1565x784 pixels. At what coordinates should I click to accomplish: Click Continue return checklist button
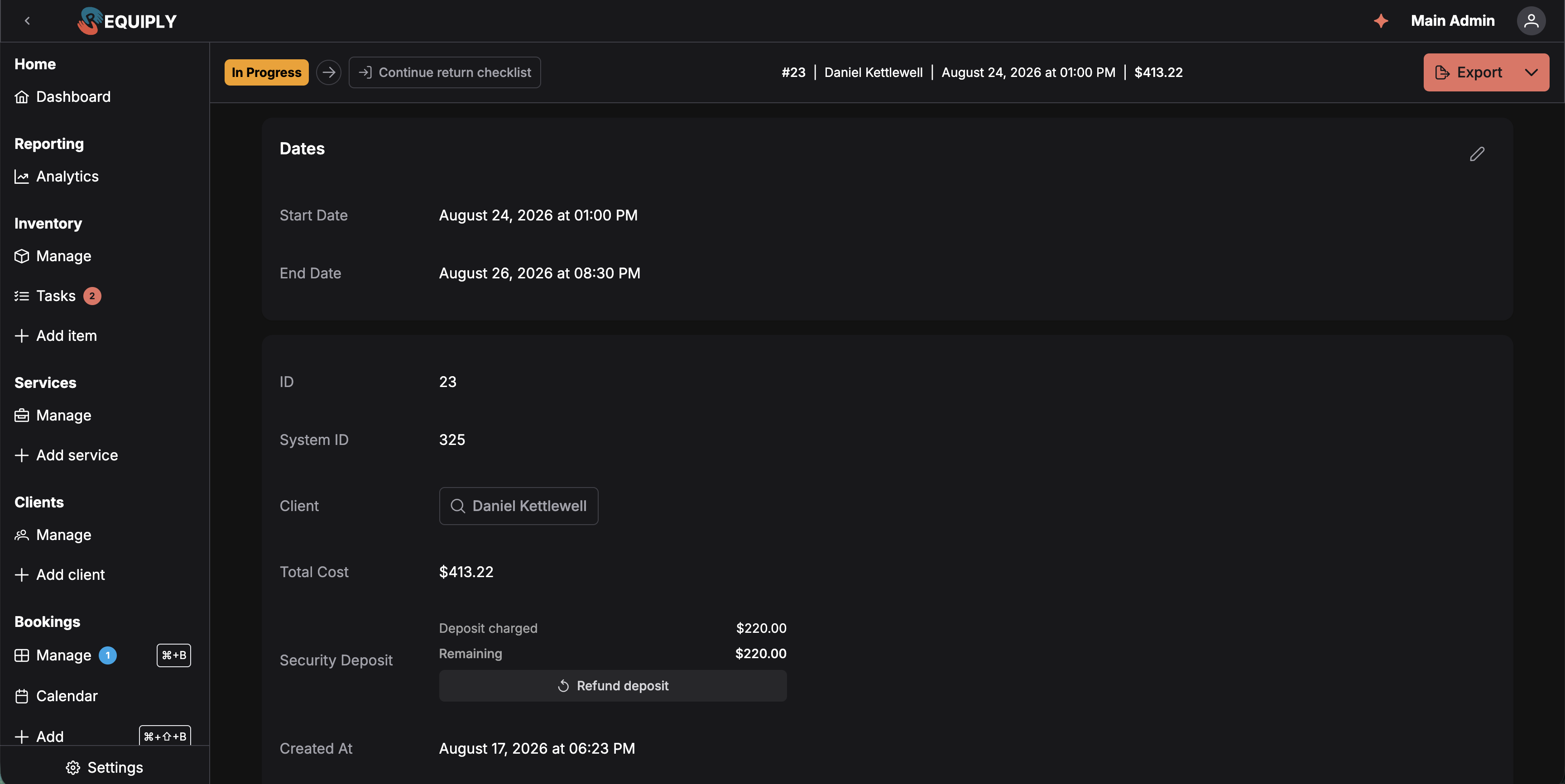(x=445, y=72)
